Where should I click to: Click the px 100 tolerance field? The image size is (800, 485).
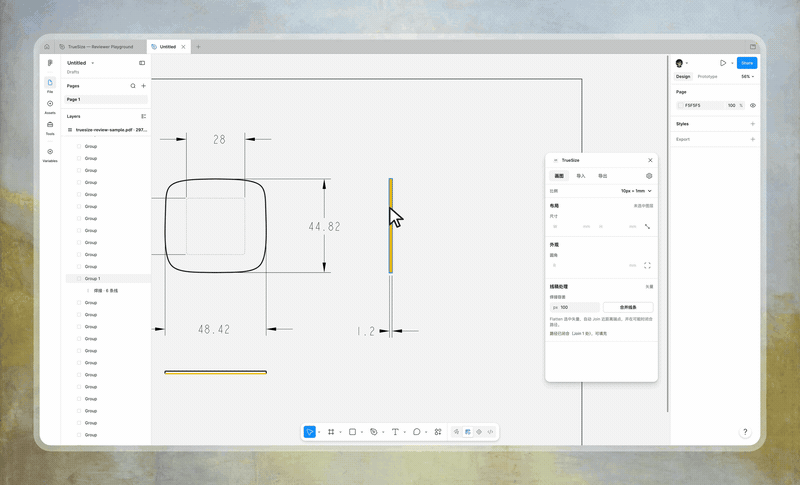click(x=575, y=308)
